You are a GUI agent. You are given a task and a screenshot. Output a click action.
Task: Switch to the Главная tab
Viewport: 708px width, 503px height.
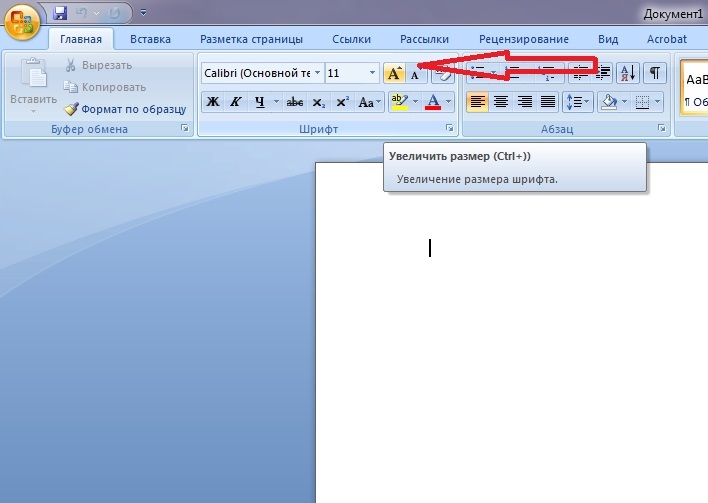coord(81,39)
